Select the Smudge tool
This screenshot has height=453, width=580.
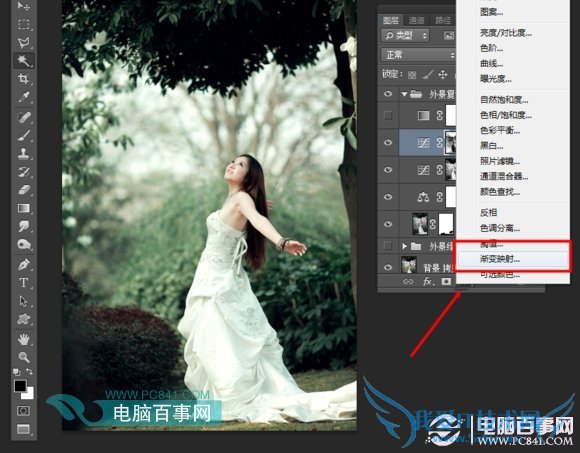[24, 226]
